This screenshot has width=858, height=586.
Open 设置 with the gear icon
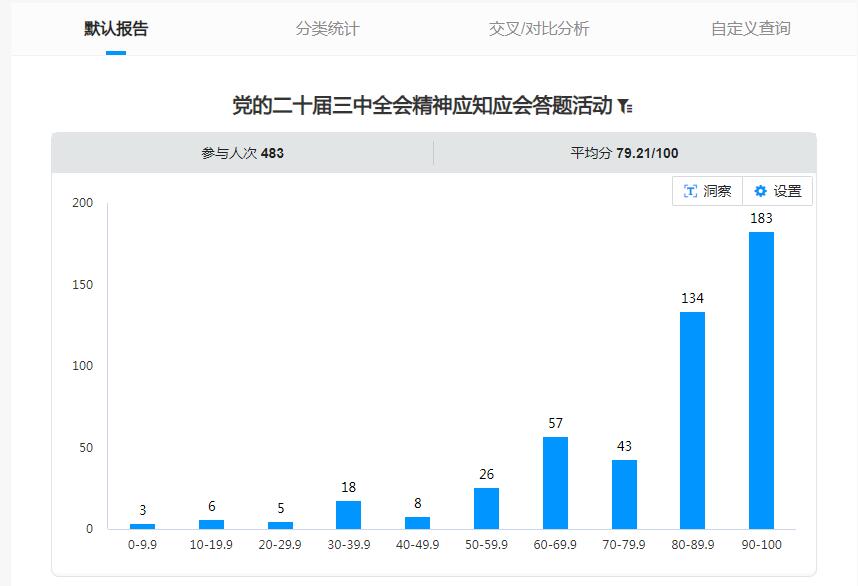pos(777,191)
